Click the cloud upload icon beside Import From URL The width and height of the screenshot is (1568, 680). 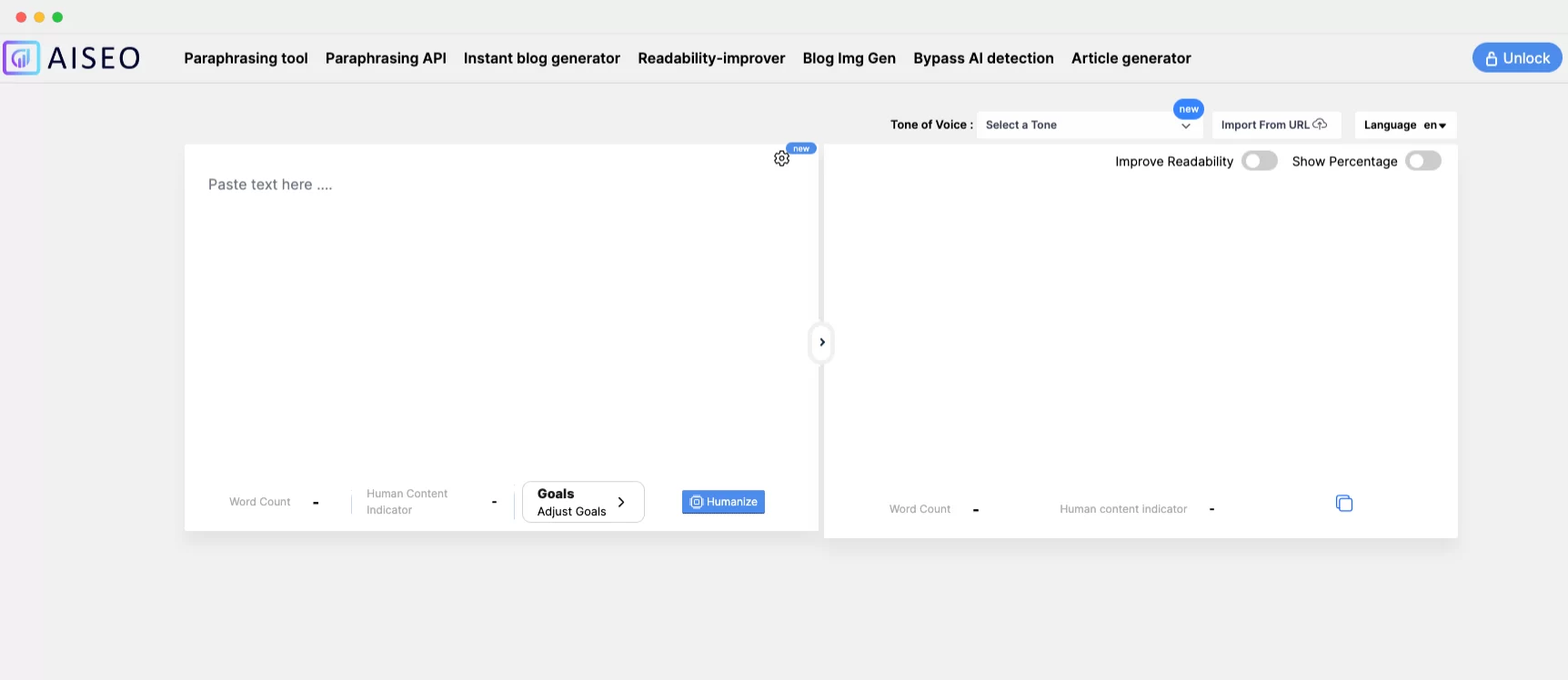click(1320, 125)
